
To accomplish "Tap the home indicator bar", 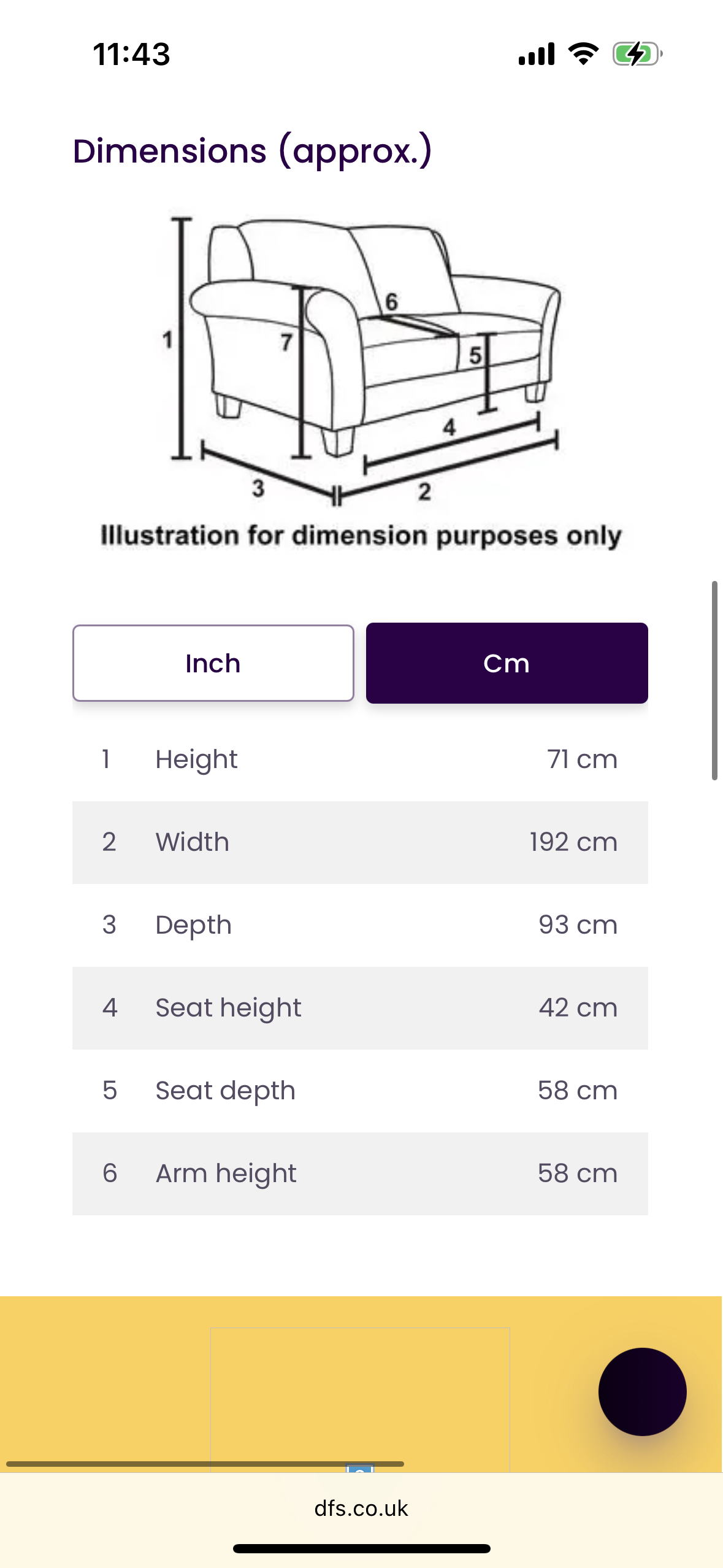I will pyautogui.click(x=361, y=1548).
